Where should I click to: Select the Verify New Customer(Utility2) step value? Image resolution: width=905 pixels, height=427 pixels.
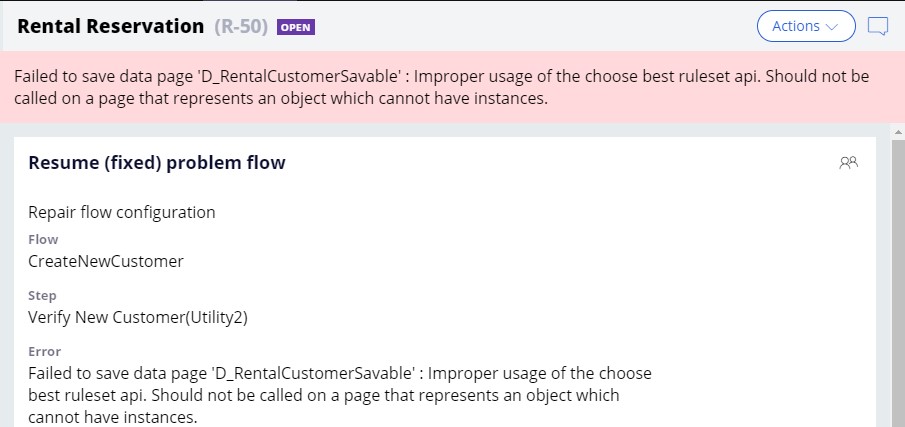point(138,317)
